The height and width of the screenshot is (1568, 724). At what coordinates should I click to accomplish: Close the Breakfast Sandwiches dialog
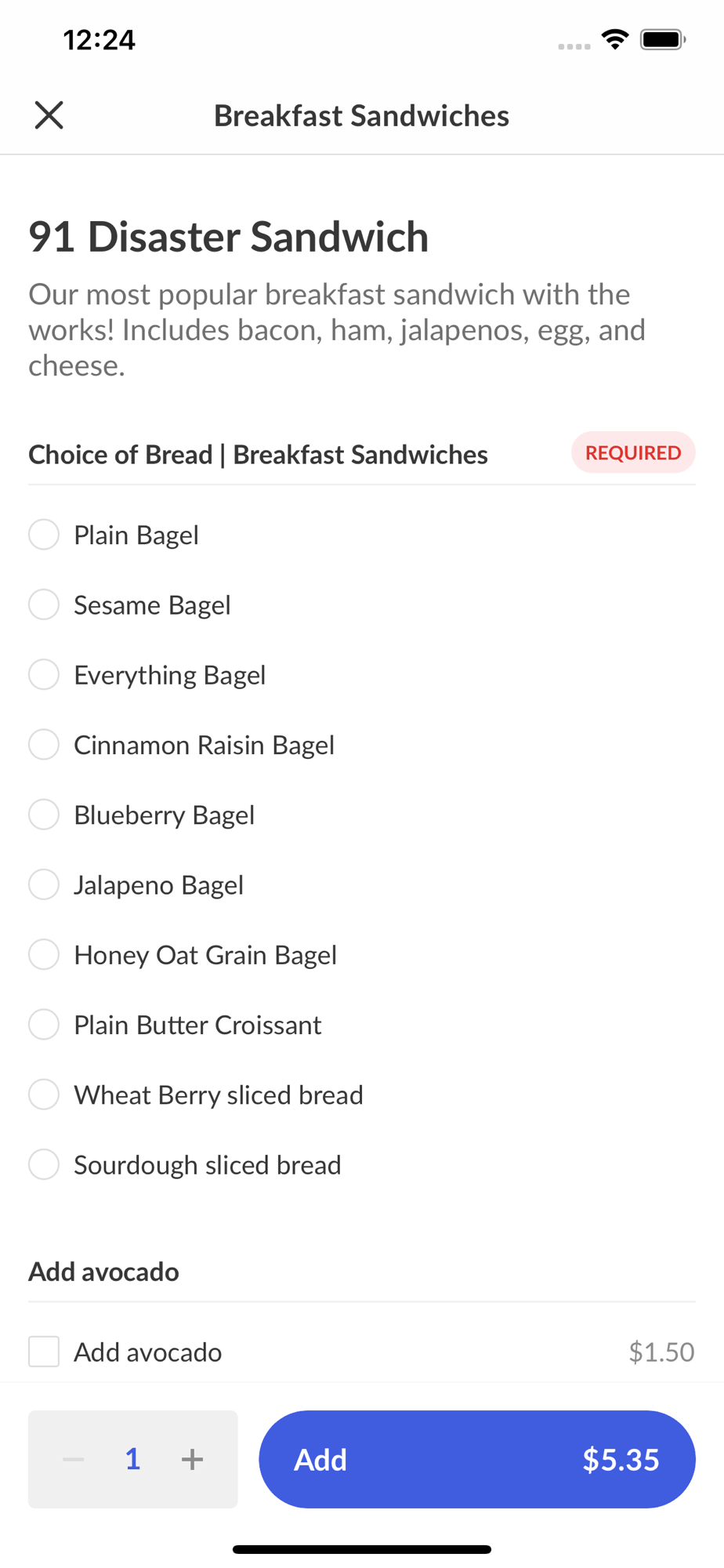coord(49,115)
